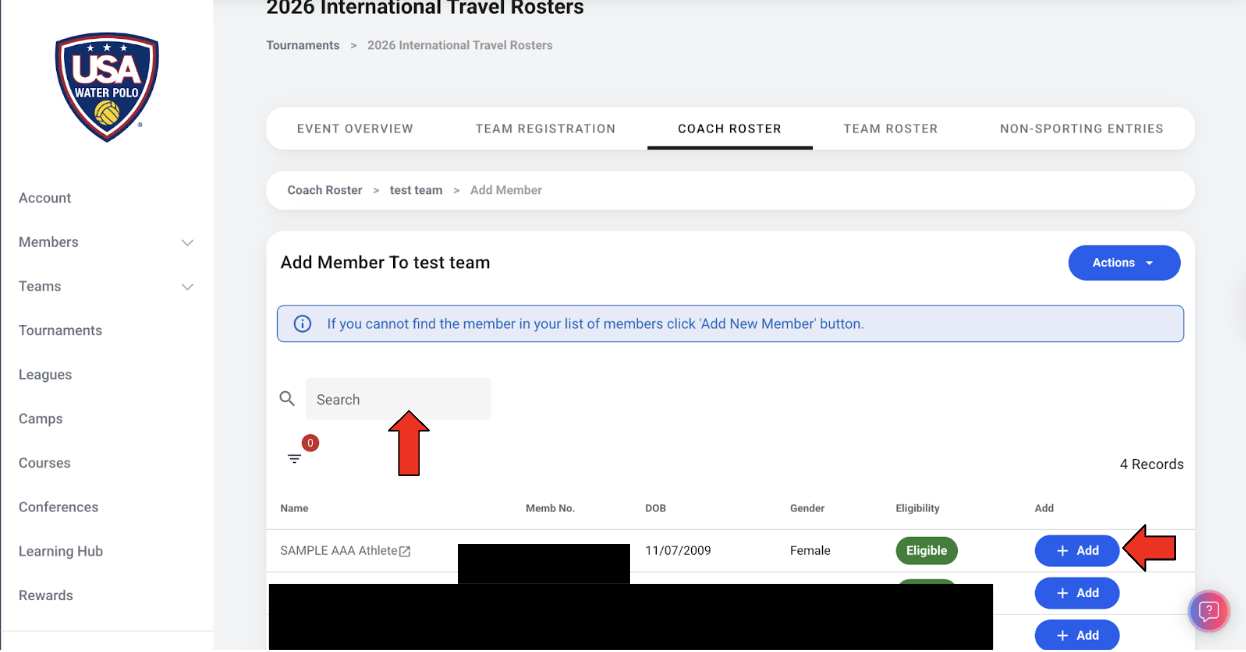Click the USA Water Polo logo
The width and height of the screenshot is (1246, 652).
point(107,87)
